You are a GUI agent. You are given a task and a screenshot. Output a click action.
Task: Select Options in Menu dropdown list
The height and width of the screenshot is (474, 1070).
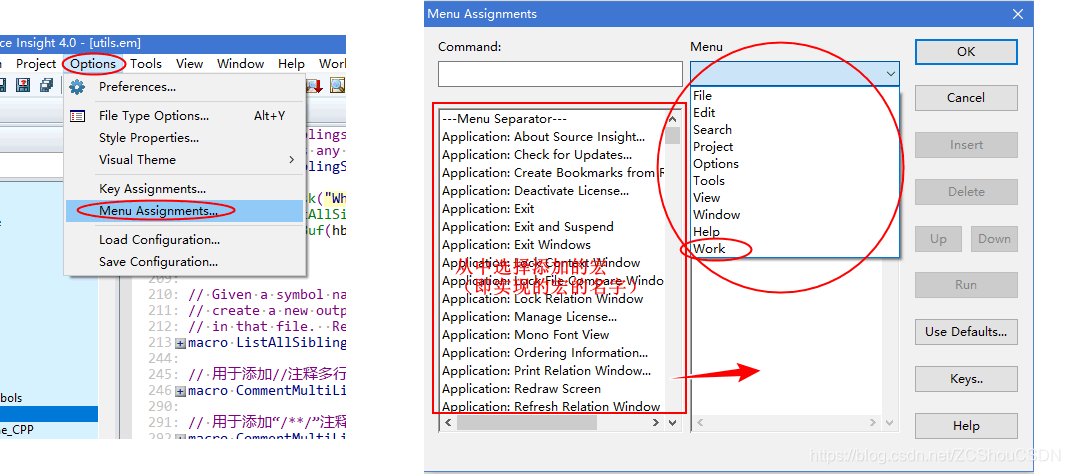pos(795,164)
